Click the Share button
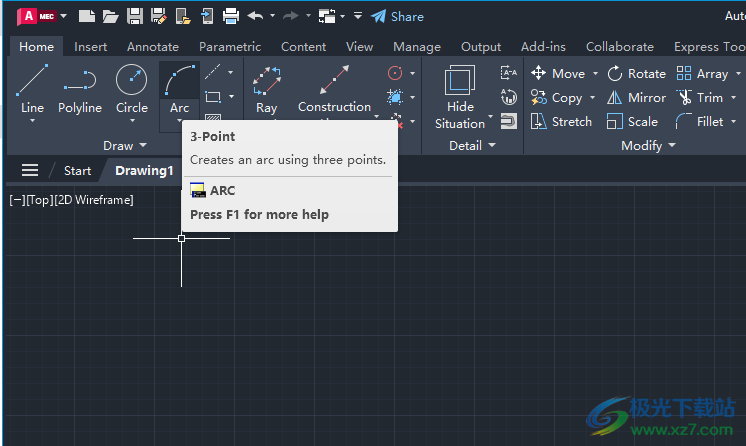 coord(397,17)
